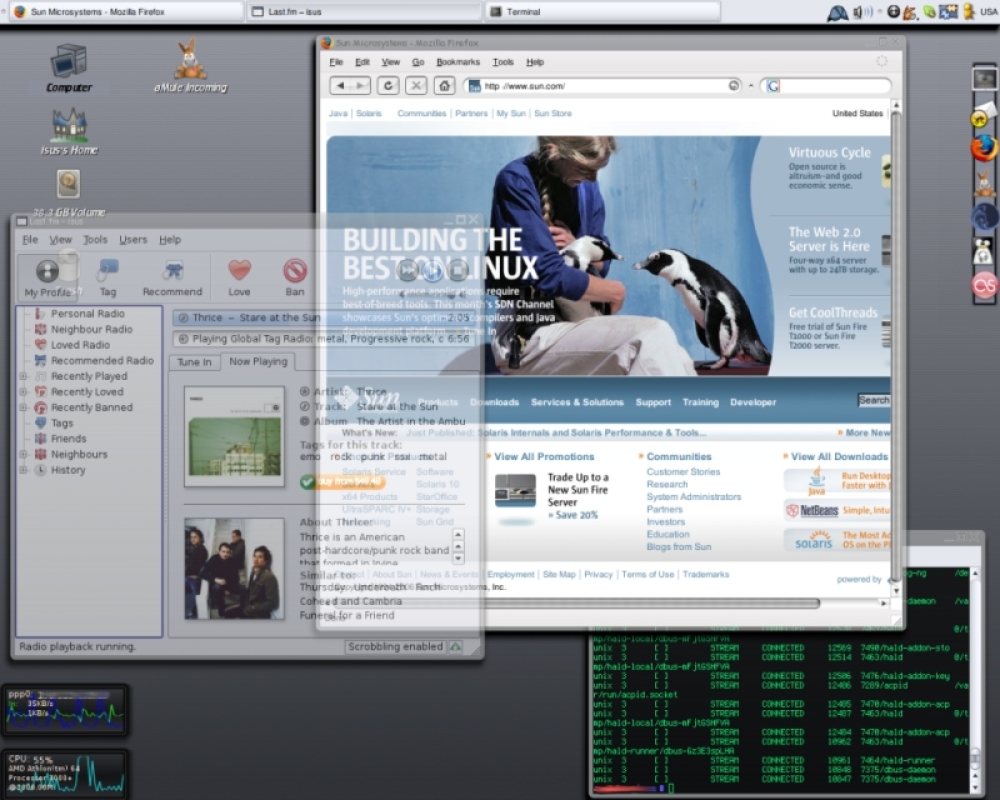Reload the Sun page in Firefox
The image size is (1000, 800).
pos(388,85)
